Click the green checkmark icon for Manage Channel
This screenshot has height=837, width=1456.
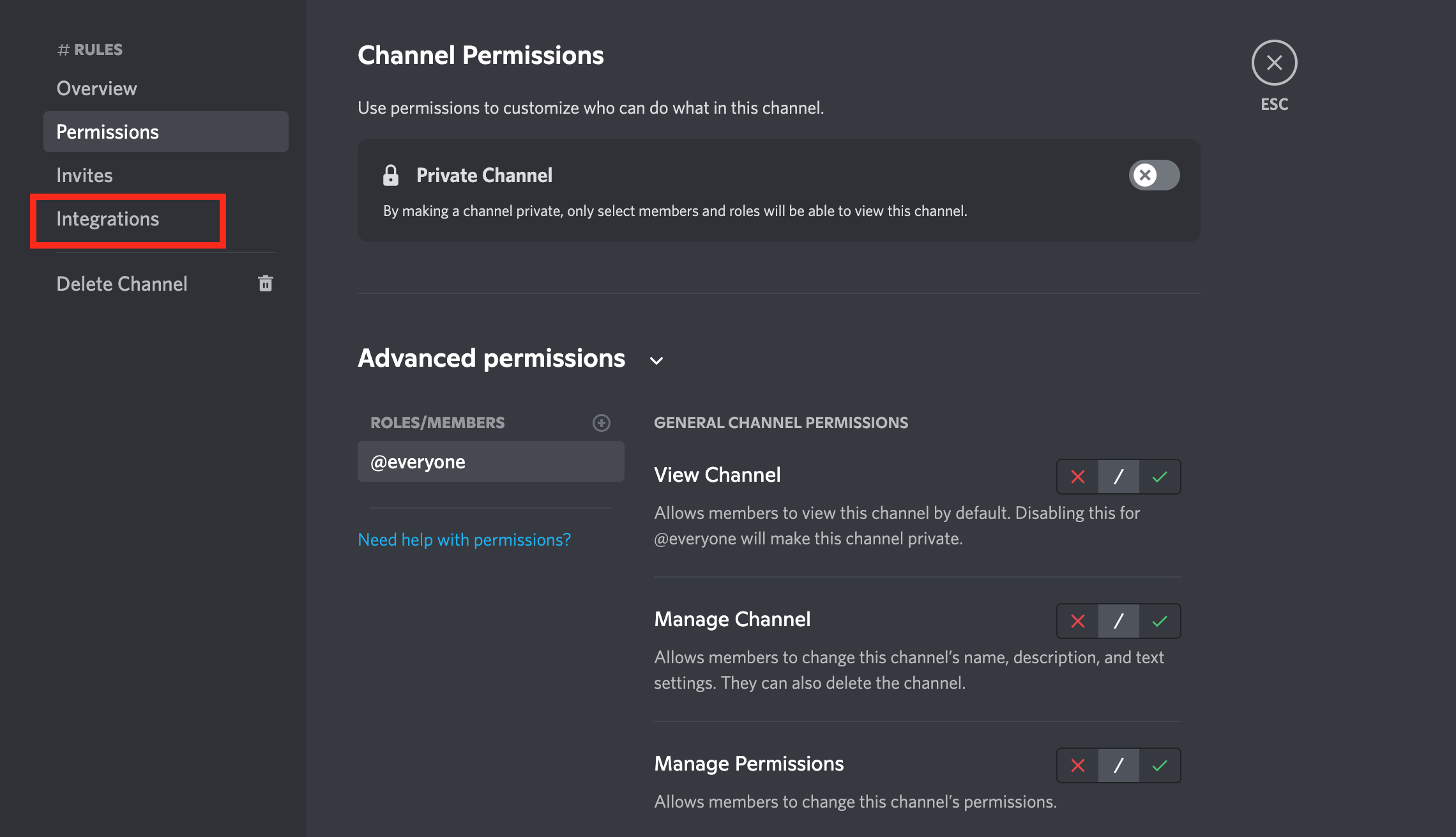(1159, 620)
